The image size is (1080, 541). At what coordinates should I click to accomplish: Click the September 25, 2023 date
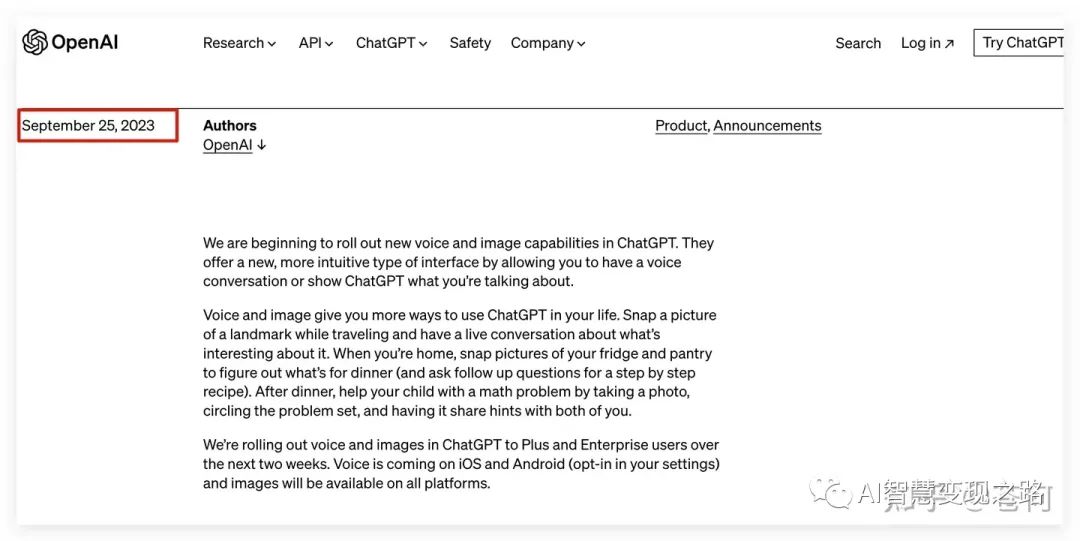pos(88,126)
